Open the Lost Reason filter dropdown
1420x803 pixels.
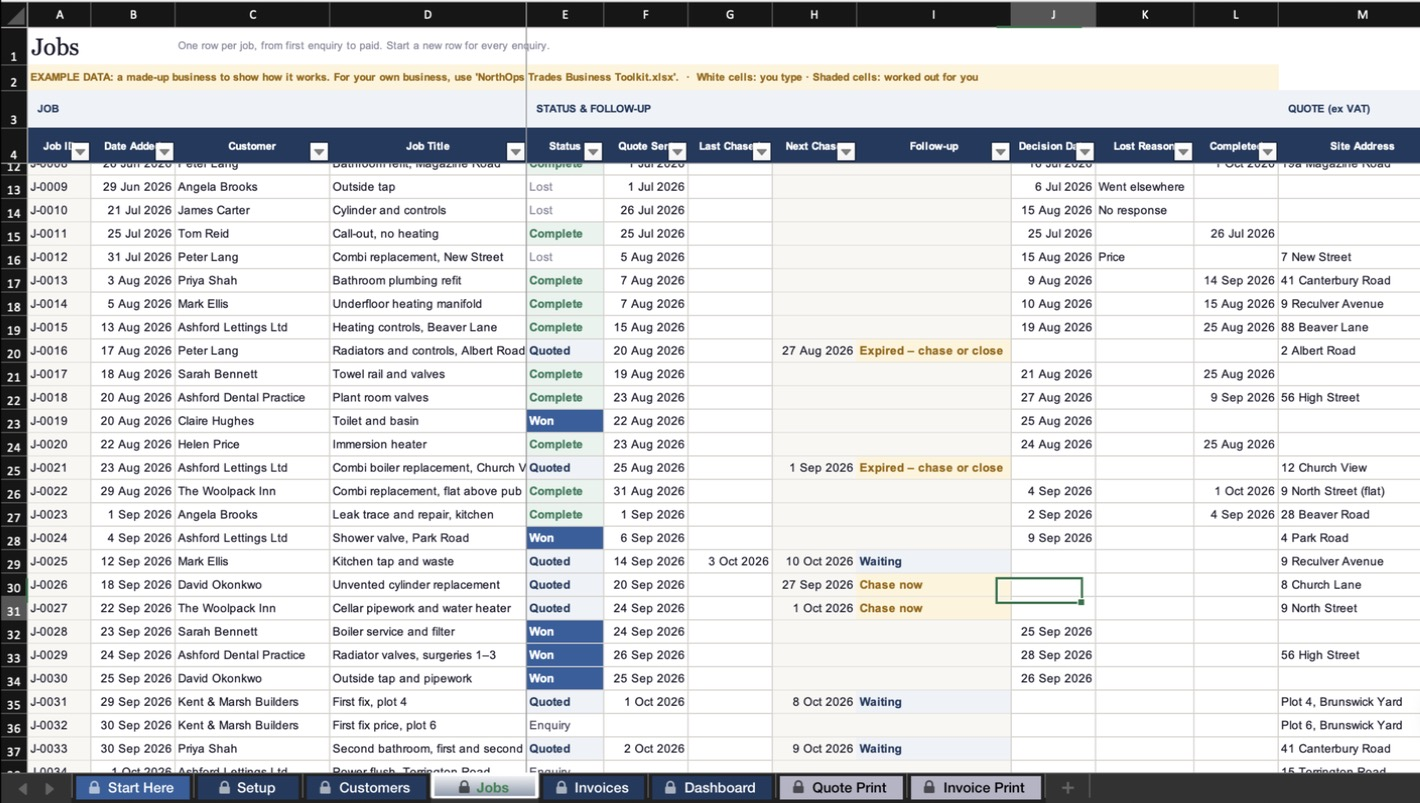click(x=1183, y=152)
